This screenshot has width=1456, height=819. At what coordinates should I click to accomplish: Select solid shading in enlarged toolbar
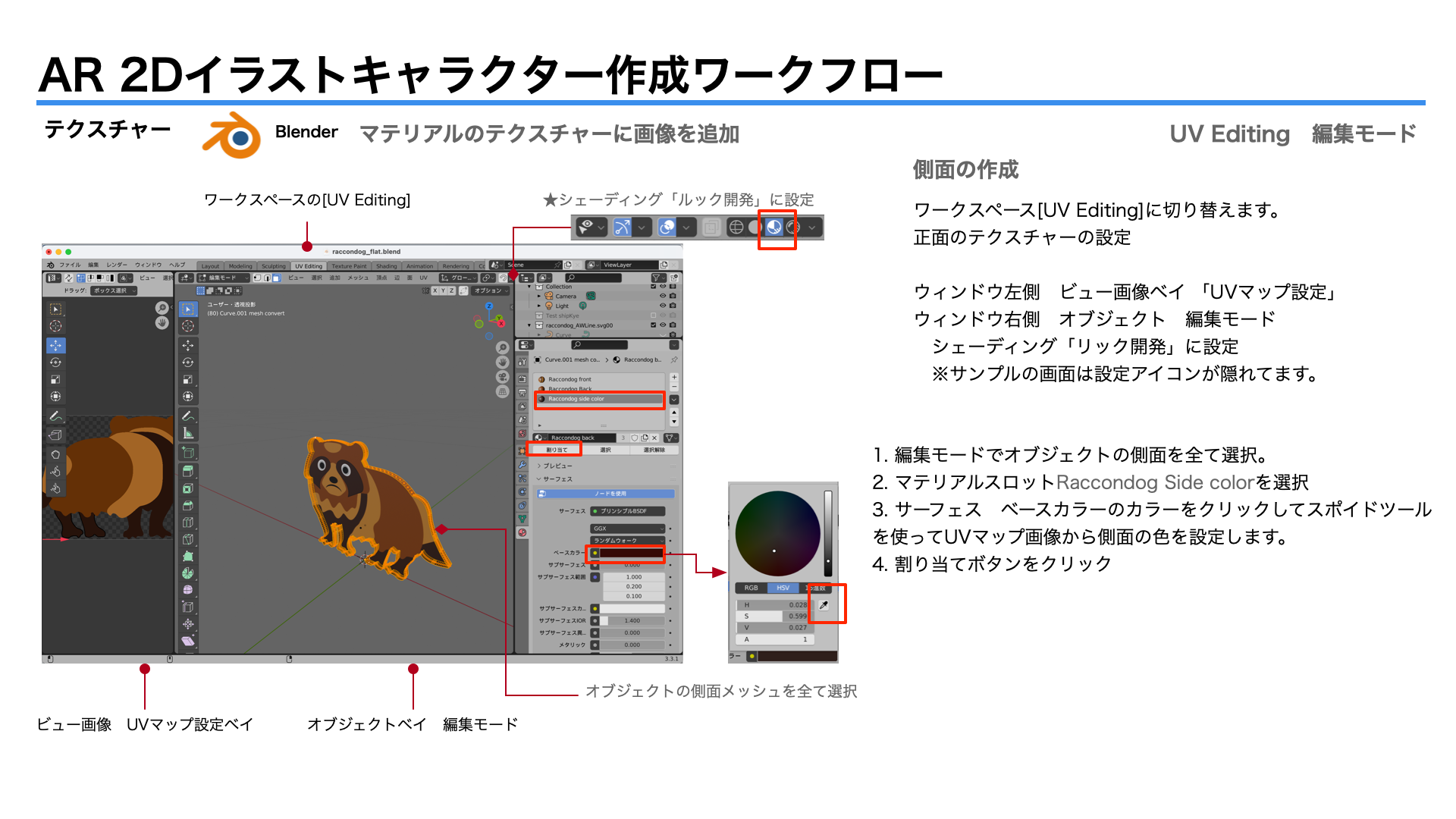(x=754, y=227)
